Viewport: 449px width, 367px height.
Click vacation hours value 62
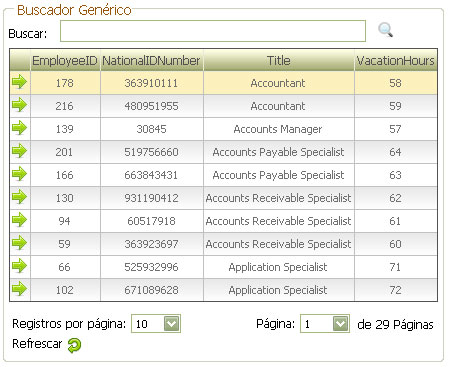click(x=395, y=198)
